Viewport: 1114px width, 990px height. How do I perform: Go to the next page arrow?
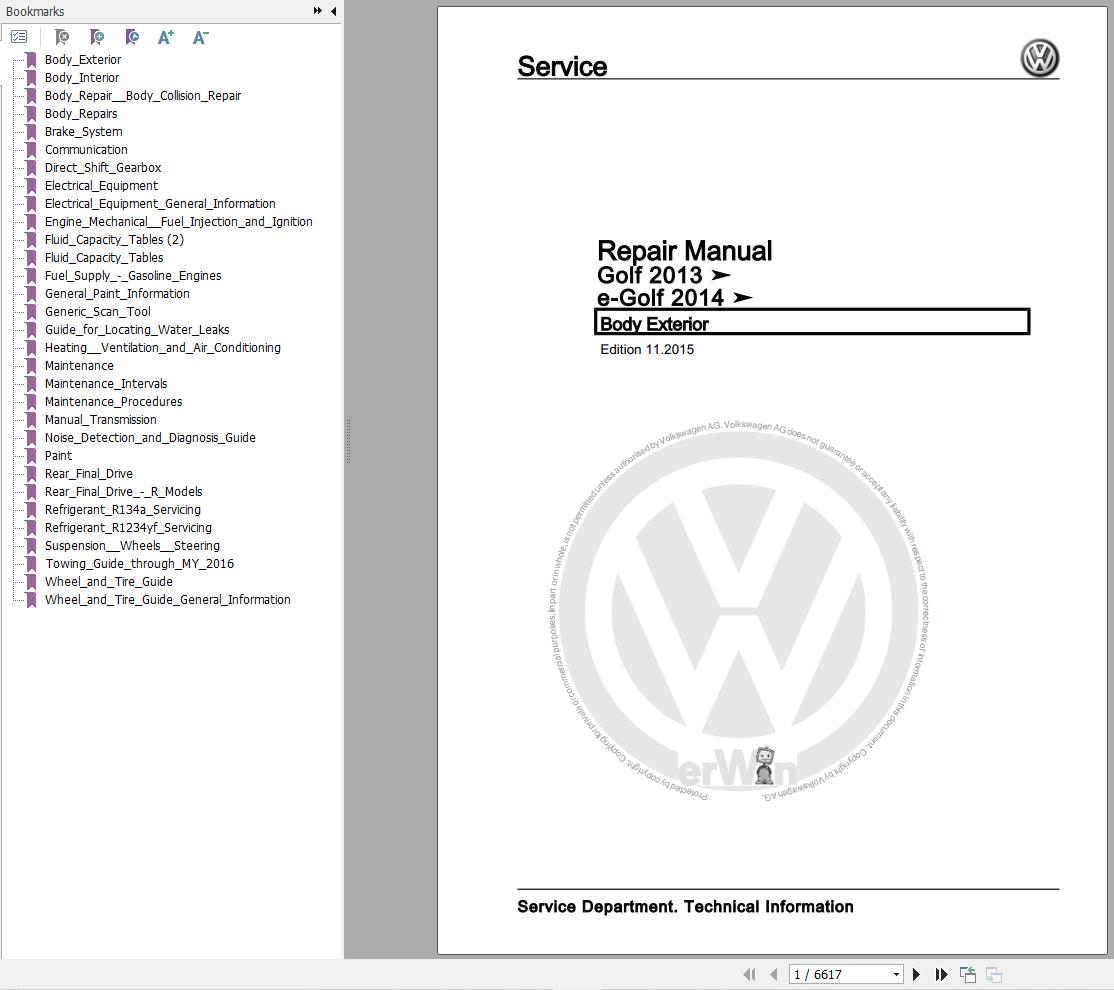coord(916,974)
